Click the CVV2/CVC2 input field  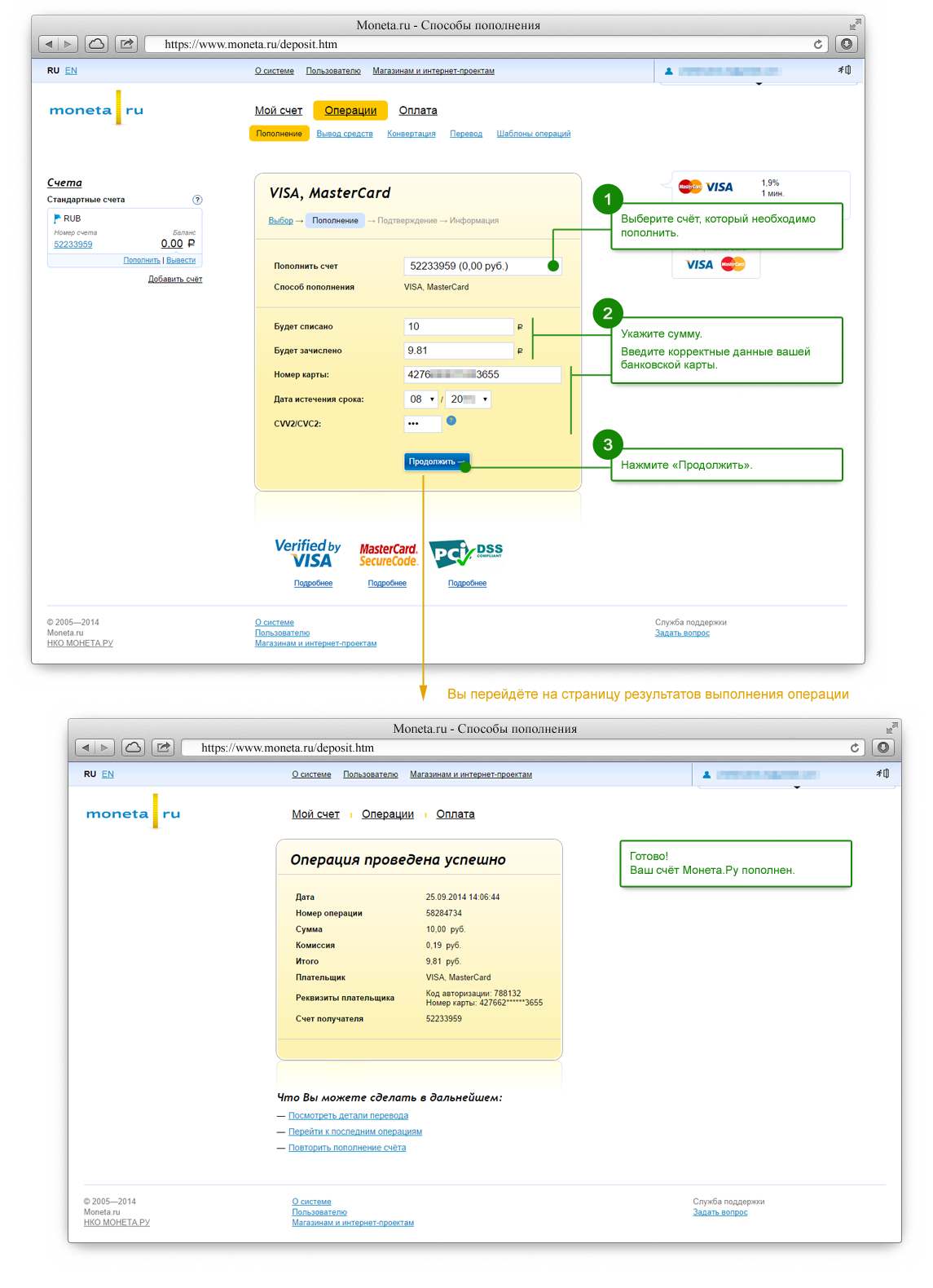423,424
